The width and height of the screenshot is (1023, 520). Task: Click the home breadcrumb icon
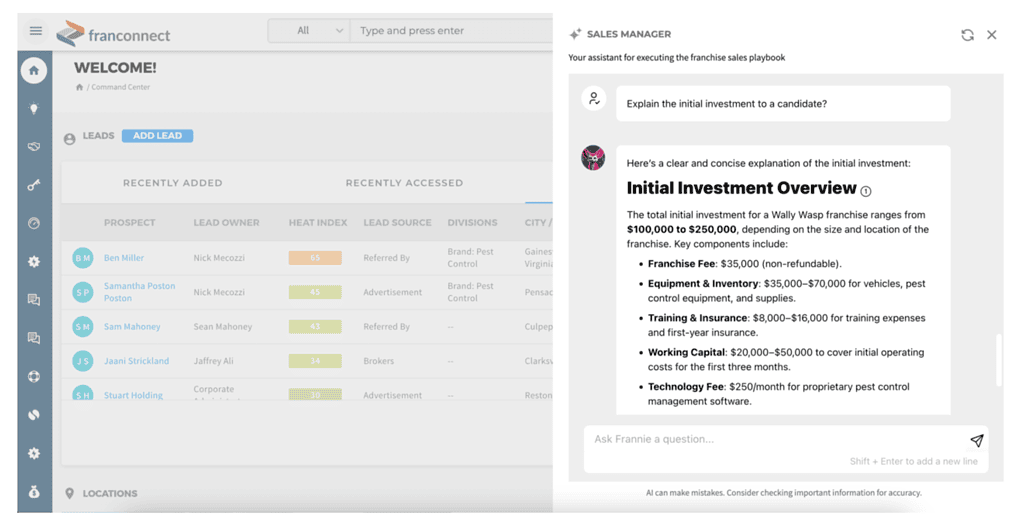point(80,87)
